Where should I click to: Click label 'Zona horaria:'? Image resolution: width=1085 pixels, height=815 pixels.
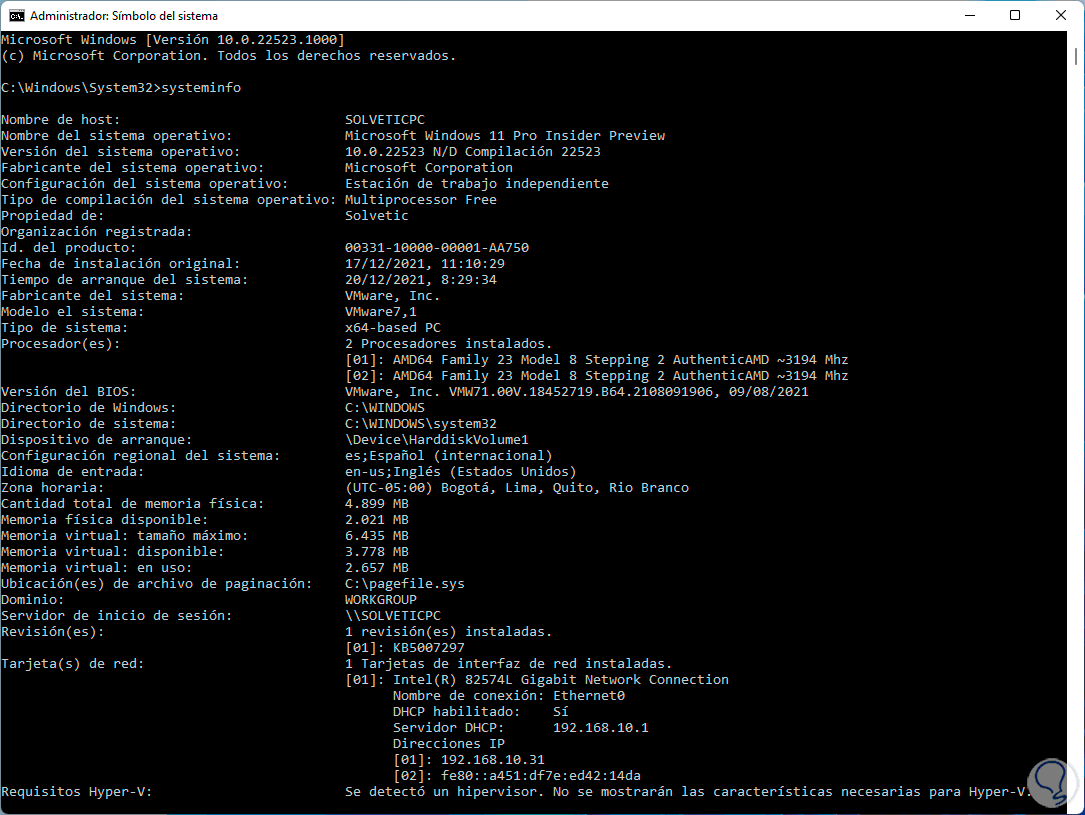click(x=53, y=488)
